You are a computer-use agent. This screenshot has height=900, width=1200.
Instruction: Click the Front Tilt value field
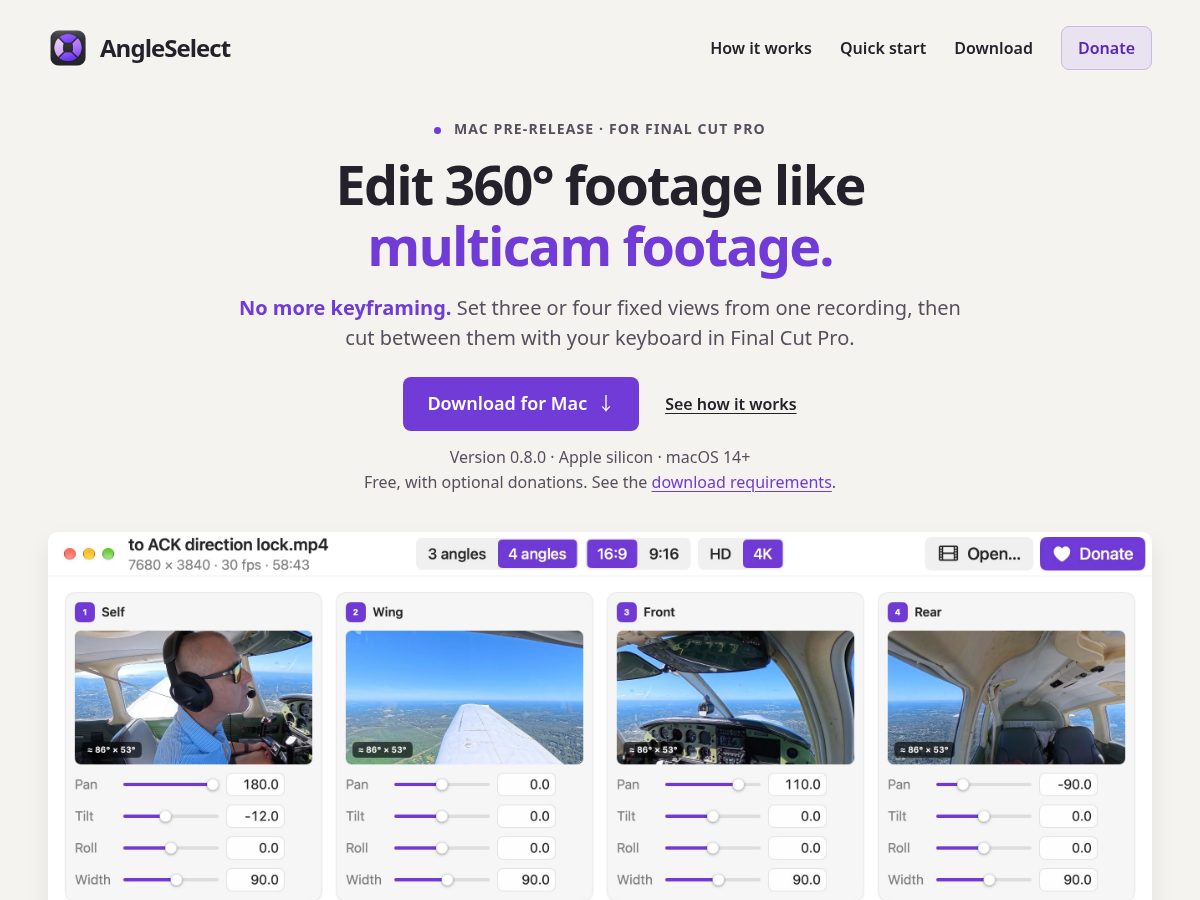(x=797, y=817)
